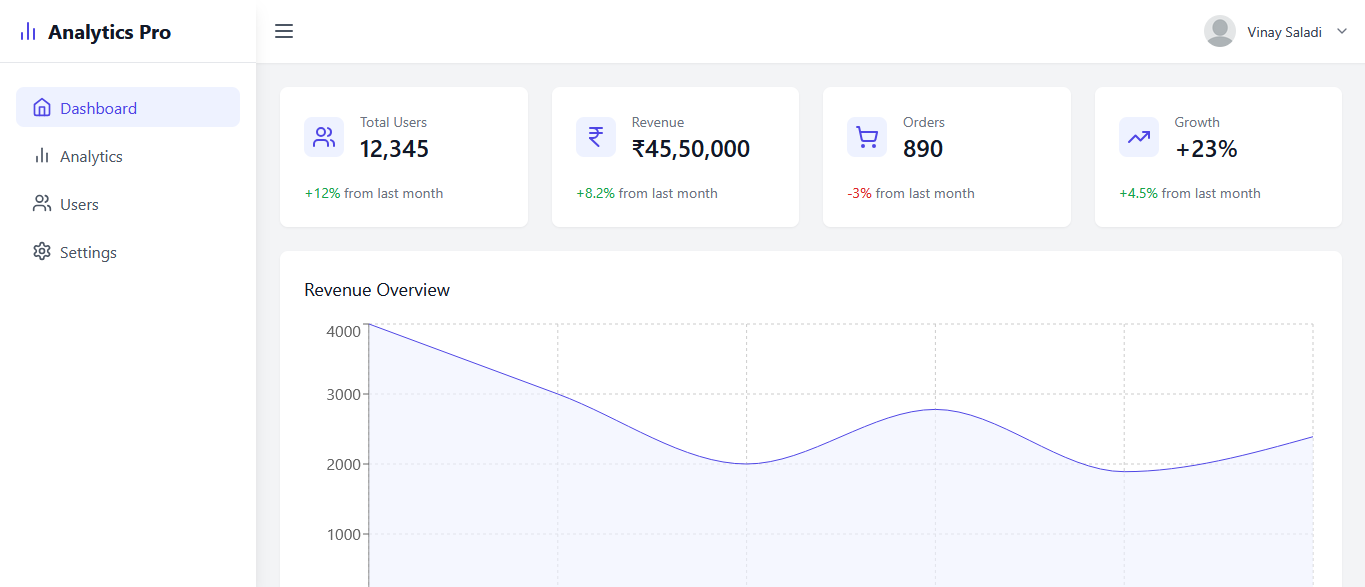Image resolution: width=1365 pixels, height=587 pixels.
Task: Click the Total Users people icon
Action: click(x=323, y=136)
